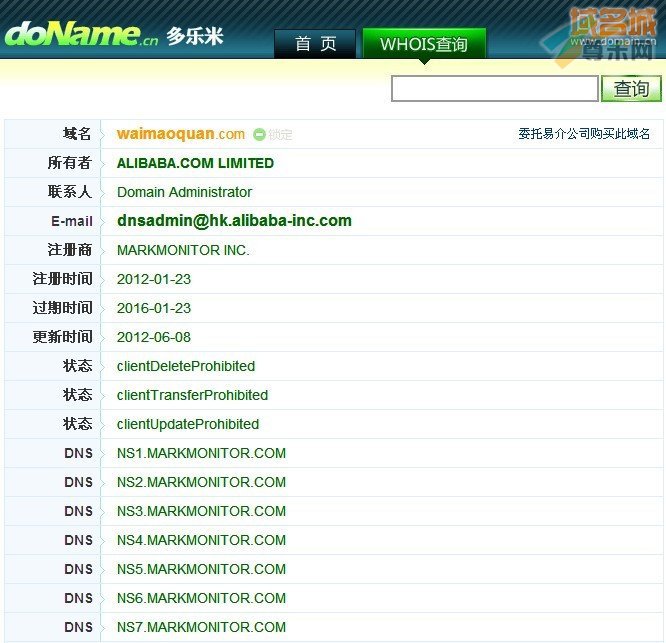Click registrar MARKMONITOR INC.
The width and height of the screenshot is (666, 643).
(x=183, y=250)
